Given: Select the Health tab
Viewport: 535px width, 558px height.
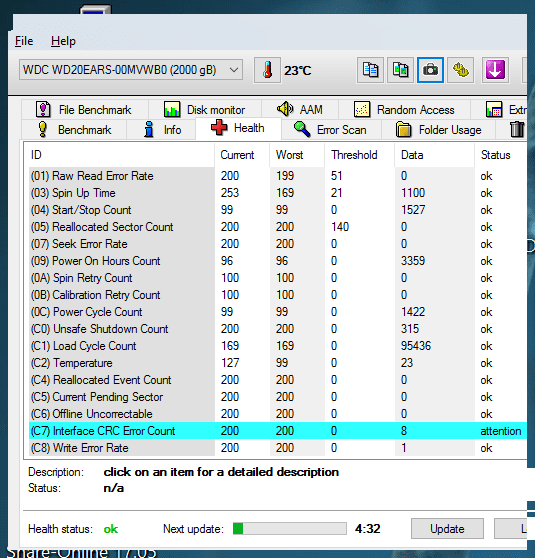Looking at the screenshot, I should click(x=238, y=128).
